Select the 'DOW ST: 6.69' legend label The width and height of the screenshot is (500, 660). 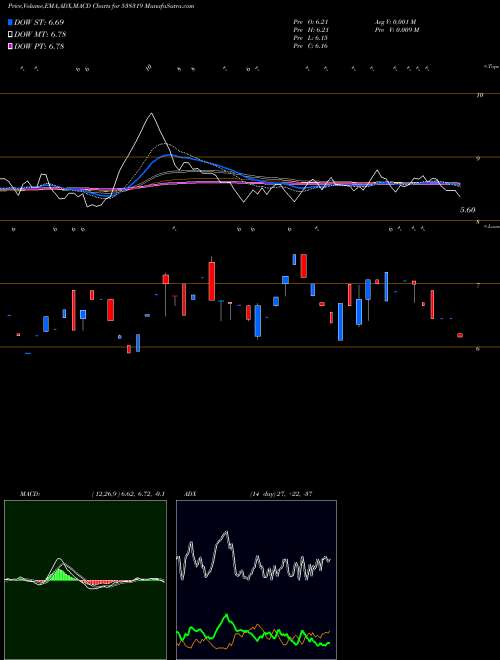coord(39,22)
